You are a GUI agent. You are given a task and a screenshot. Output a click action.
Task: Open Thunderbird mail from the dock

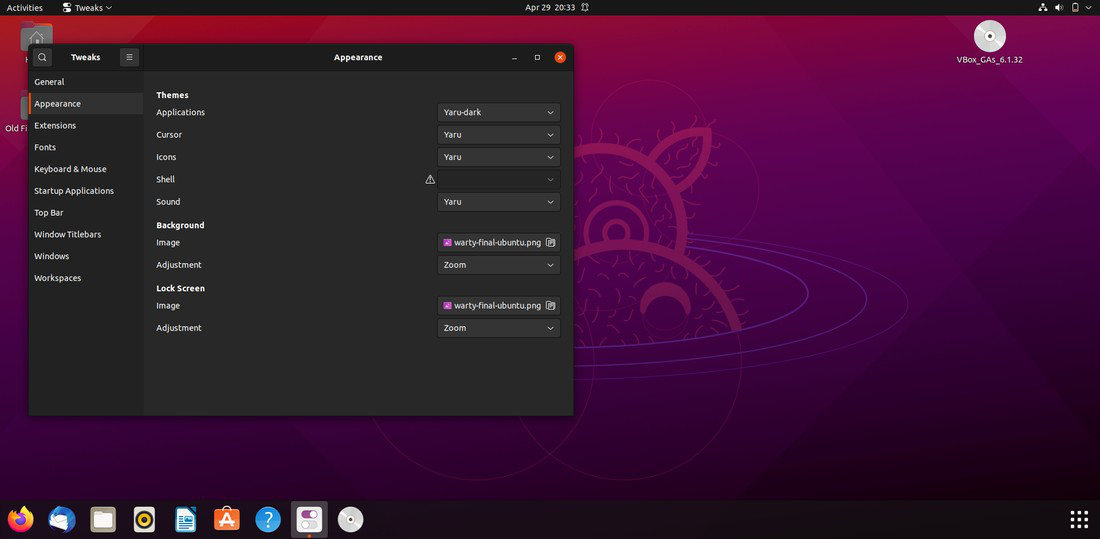click(62, 519)
